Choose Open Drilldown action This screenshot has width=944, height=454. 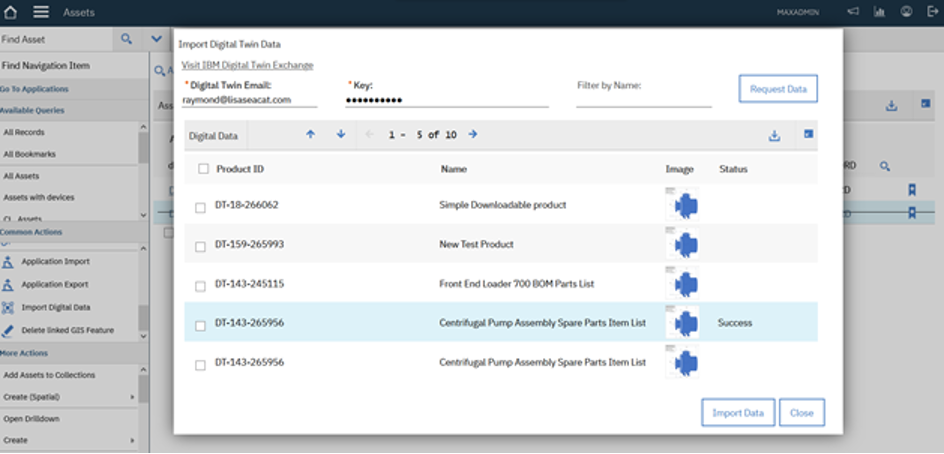pos(31,418)
